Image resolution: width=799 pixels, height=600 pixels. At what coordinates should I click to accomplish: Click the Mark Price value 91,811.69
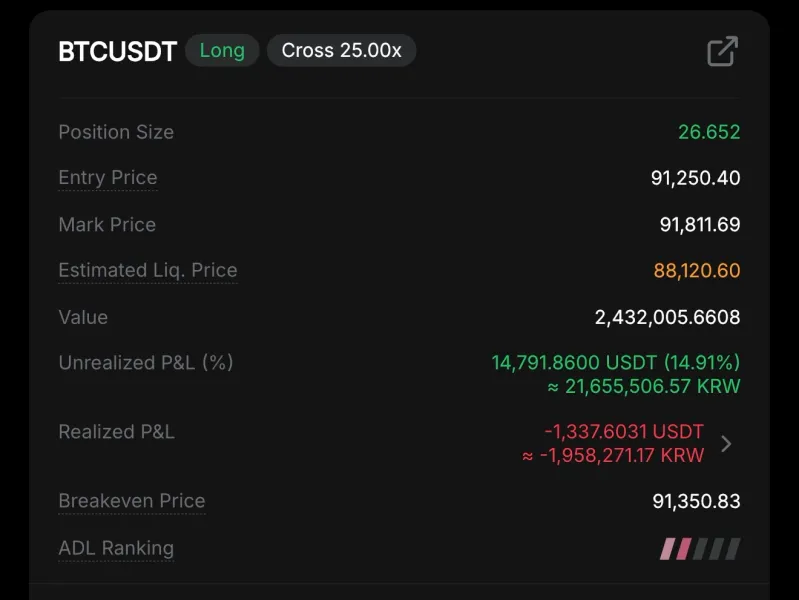pyautogui.click(x=699, y=225)
